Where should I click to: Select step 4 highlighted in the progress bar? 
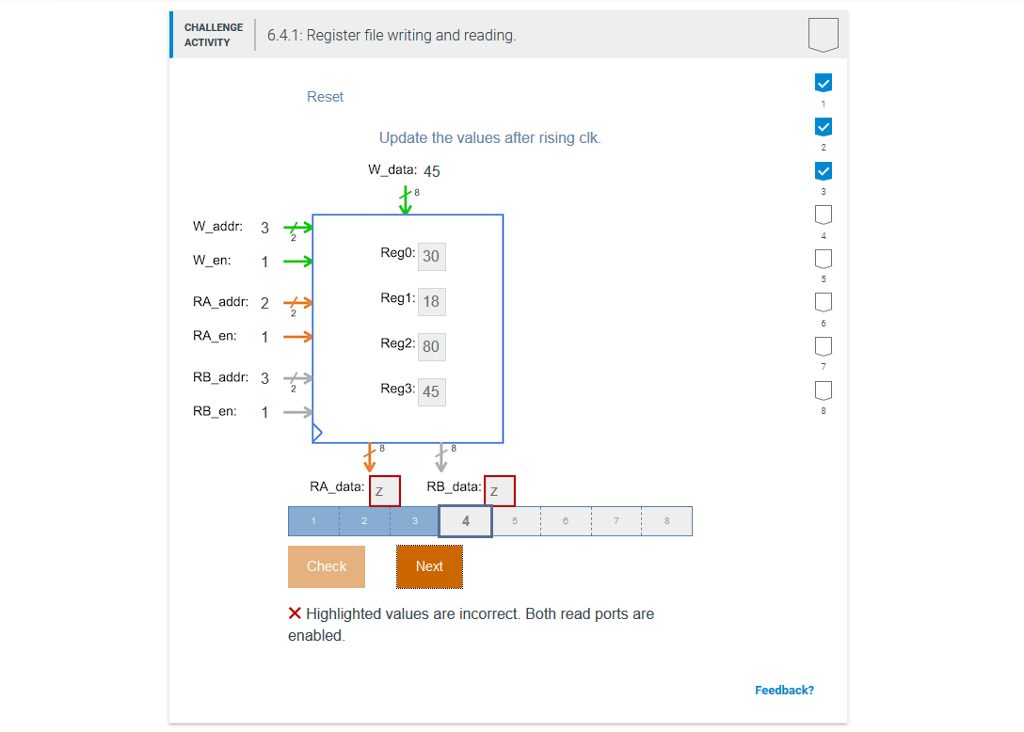coord(464,520)
